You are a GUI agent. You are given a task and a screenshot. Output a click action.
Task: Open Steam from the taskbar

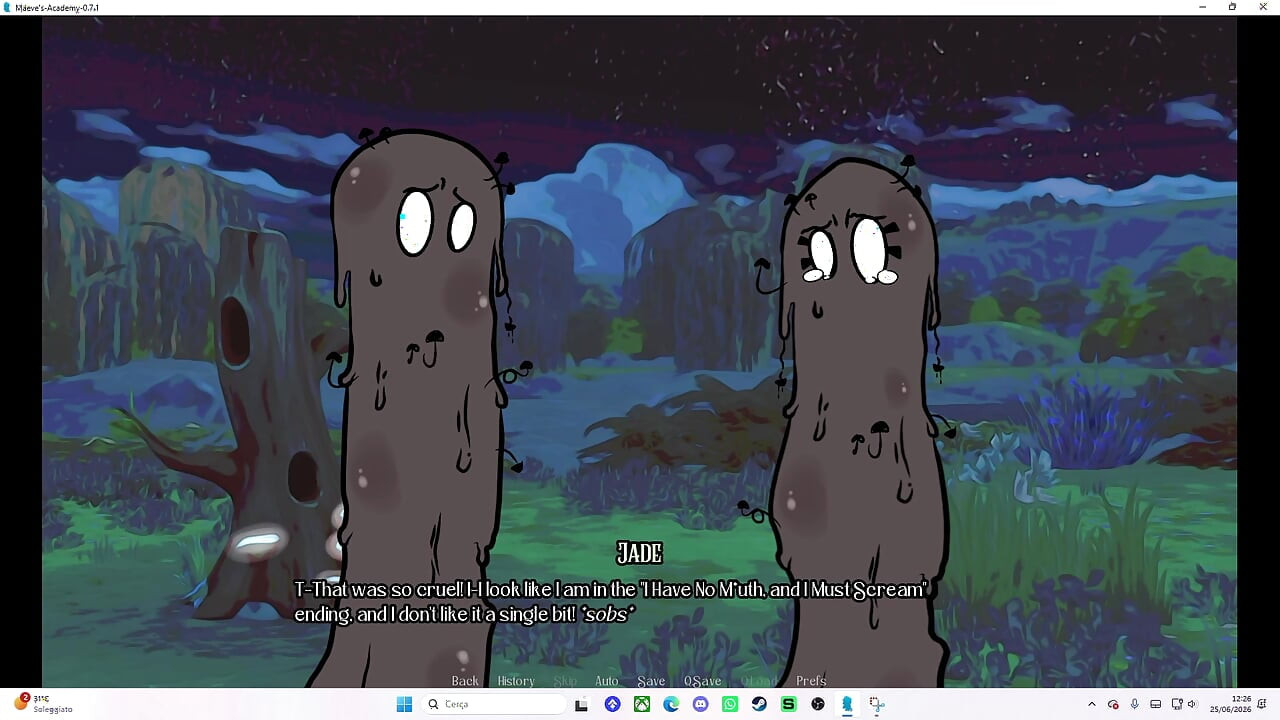pyautogui.click(x=759, y=704)
